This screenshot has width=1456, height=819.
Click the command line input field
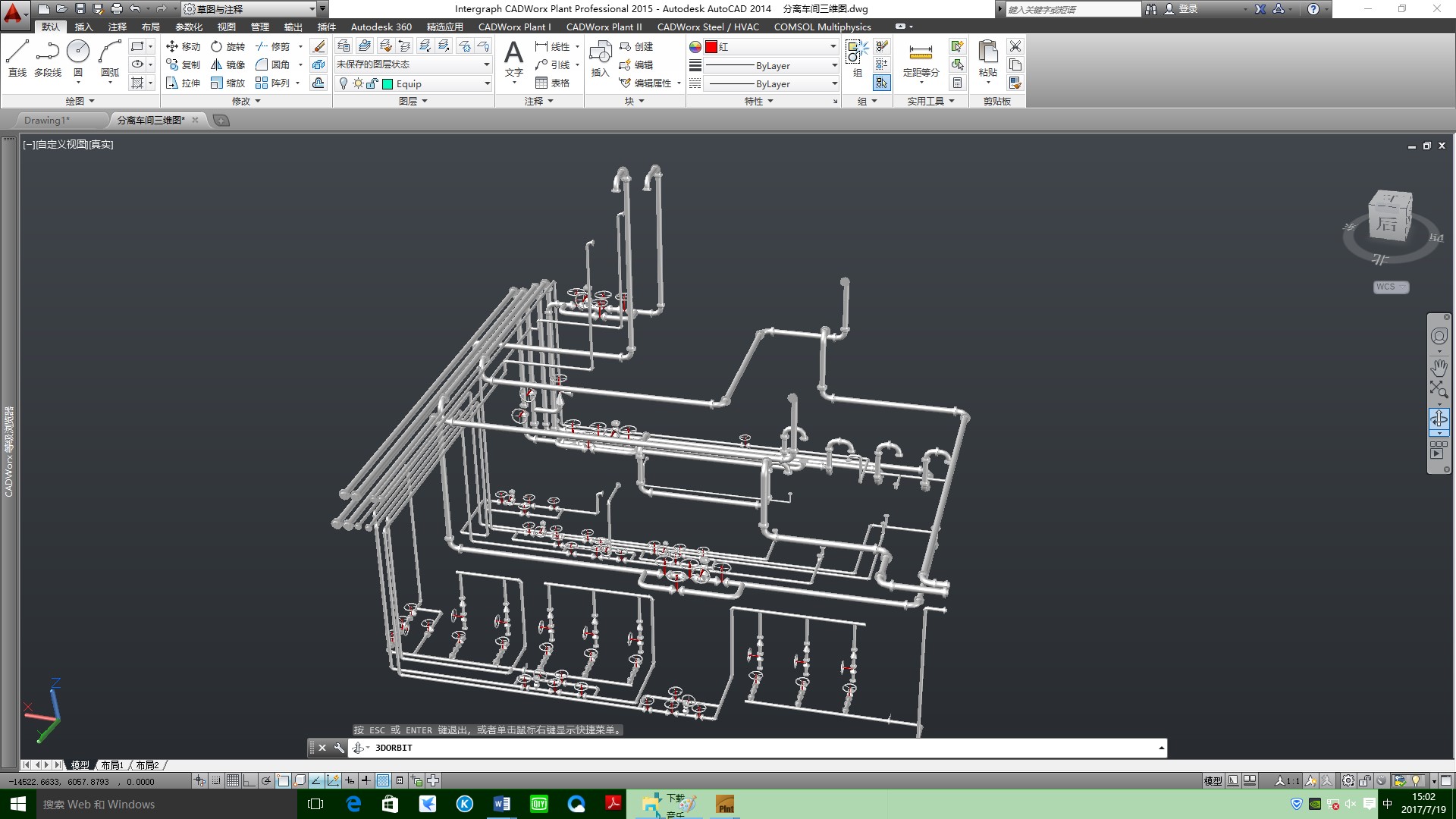click(x=758, y=748)
